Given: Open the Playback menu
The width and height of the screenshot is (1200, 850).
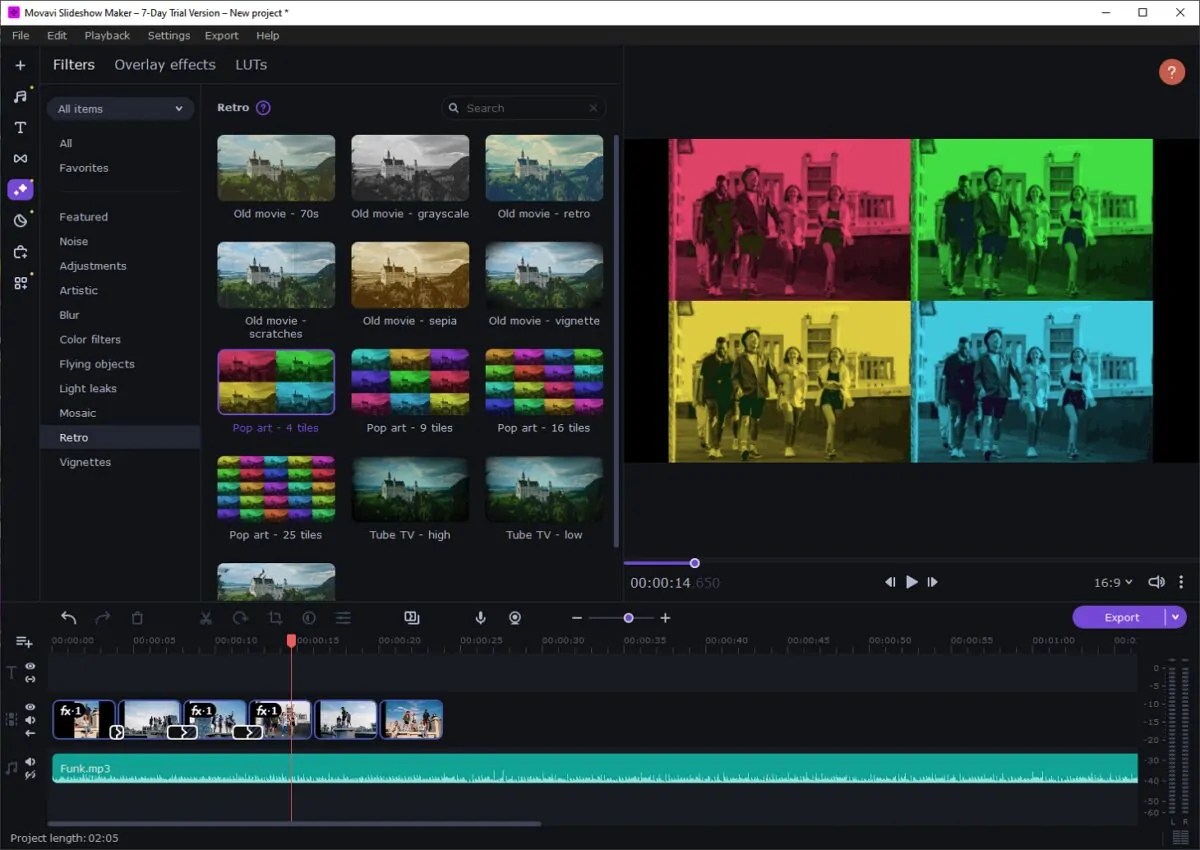Looking at the screenshot, I should tap(106, 35).
